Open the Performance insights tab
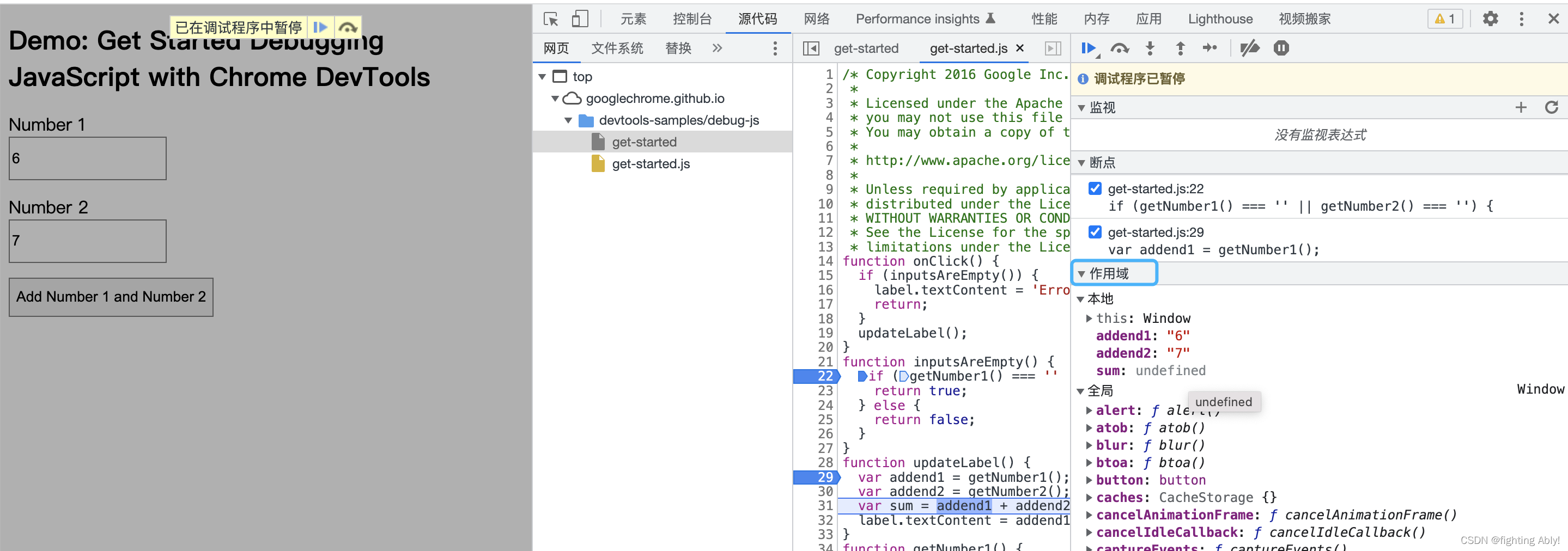The image size is (1568, 551). point(925,19)
